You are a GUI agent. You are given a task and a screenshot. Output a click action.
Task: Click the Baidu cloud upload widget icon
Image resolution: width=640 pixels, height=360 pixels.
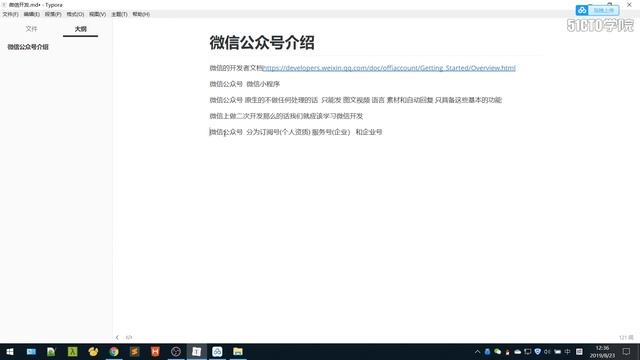pyautogui.click(x=582, y=10)
